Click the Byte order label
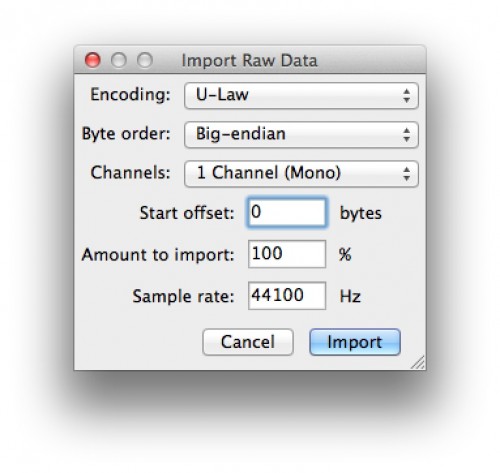Viewport: 500px width, 473px height. coord(126,134)
